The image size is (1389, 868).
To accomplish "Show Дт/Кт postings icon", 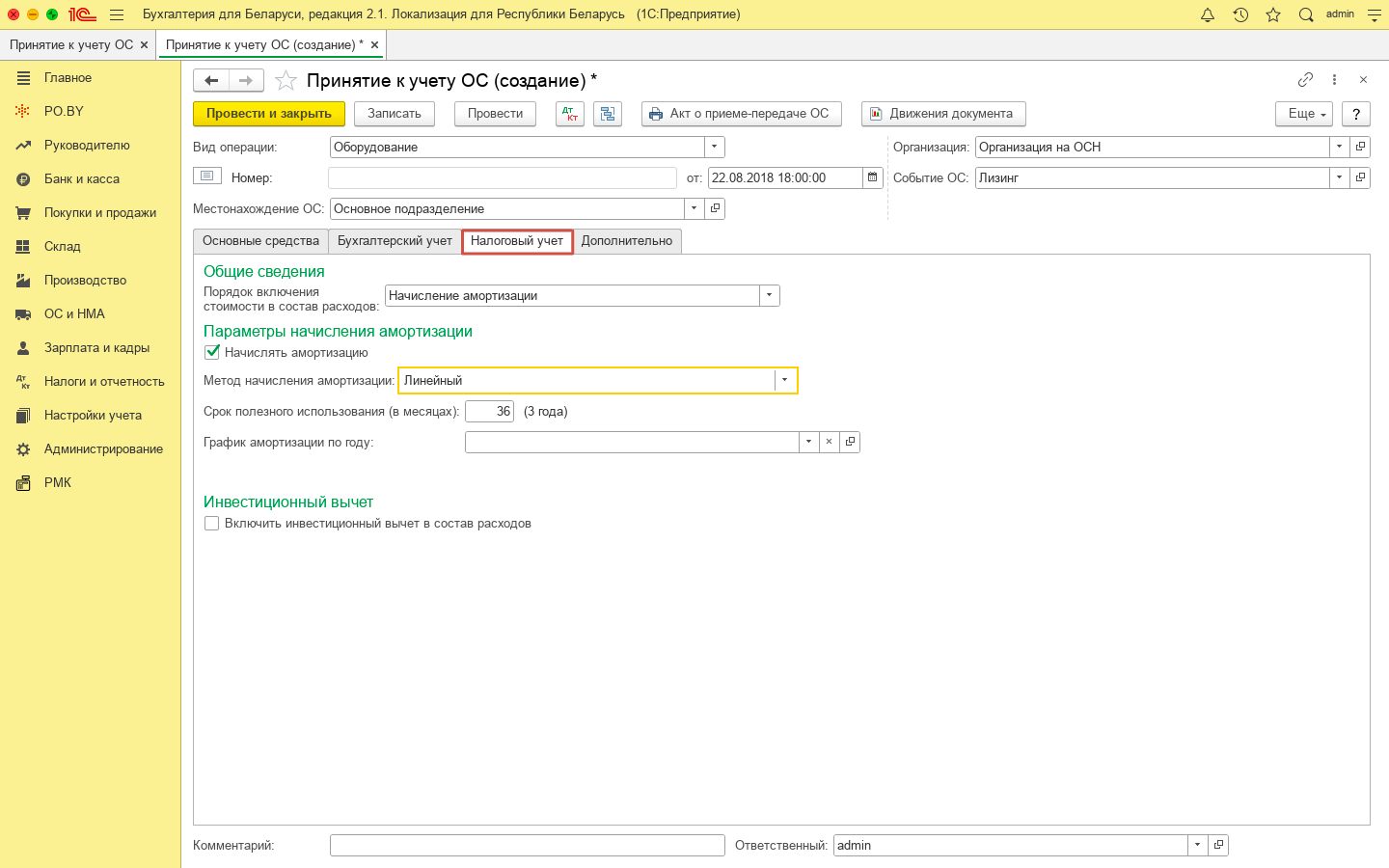I will [x=570, y=114].
